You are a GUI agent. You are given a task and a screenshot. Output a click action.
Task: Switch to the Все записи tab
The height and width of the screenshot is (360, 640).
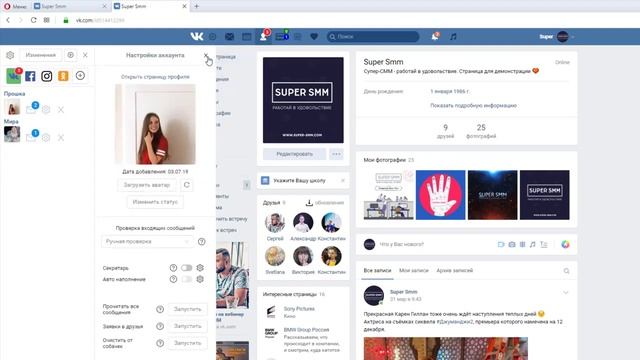click(x=377, y=270)
